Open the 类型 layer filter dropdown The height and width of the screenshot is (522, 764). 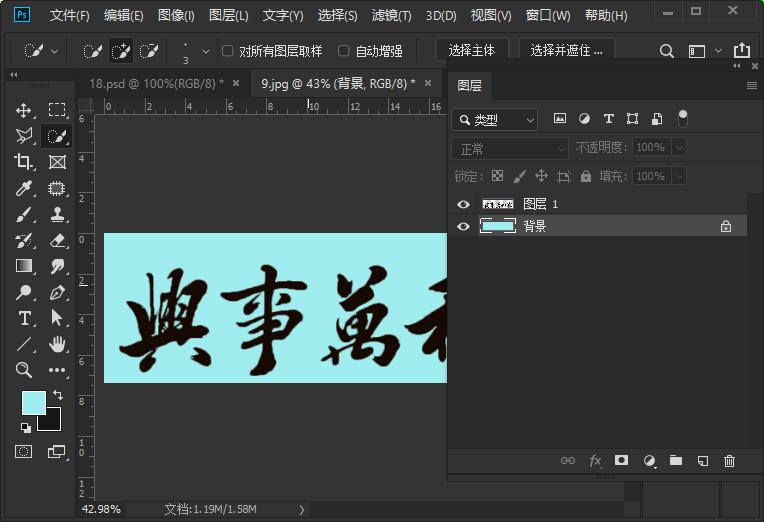(x=495, y=119)
